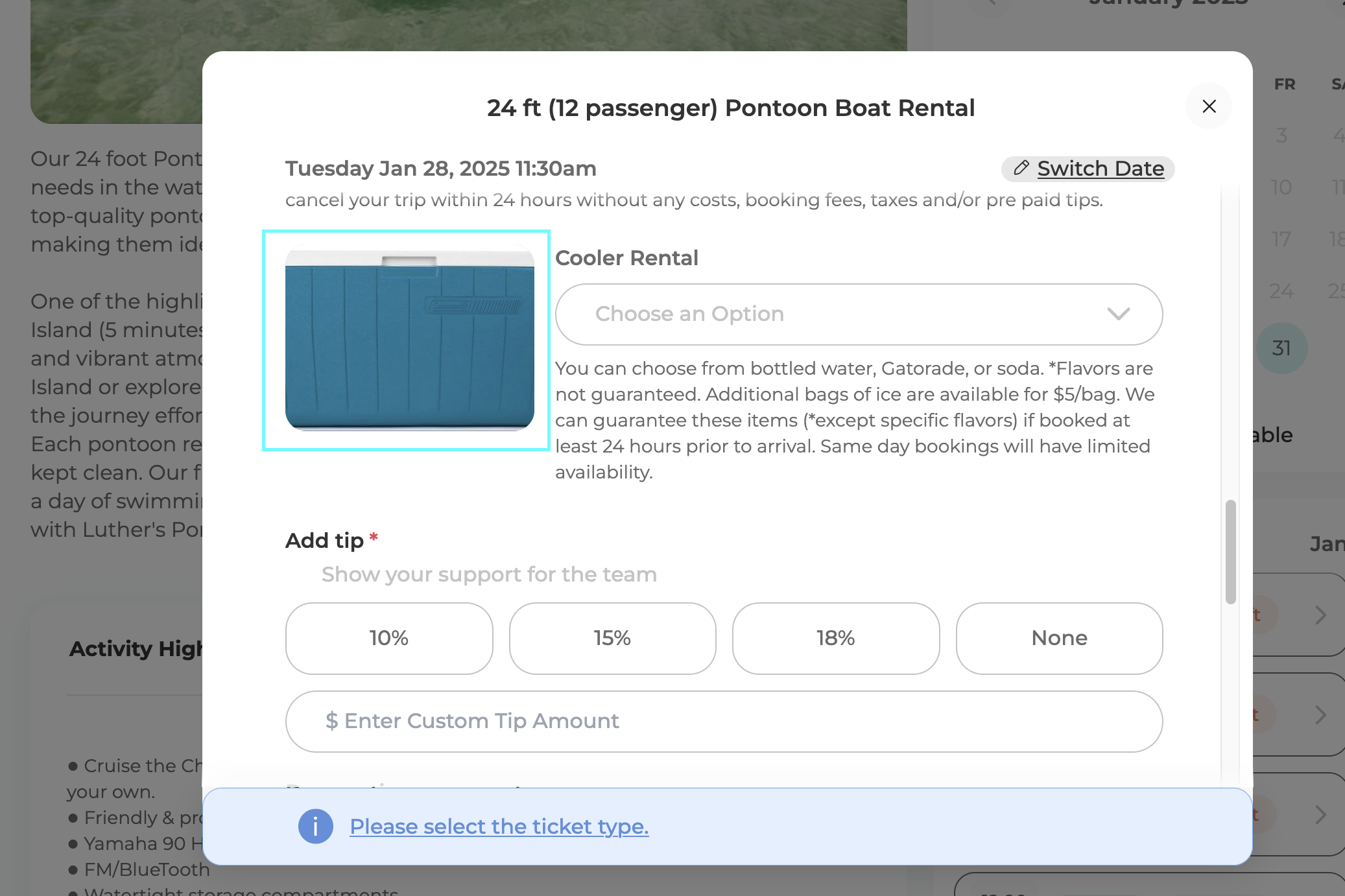Select the 15% tip option
This screenshot has height=896, width=1345.
[x=613, y=639]
